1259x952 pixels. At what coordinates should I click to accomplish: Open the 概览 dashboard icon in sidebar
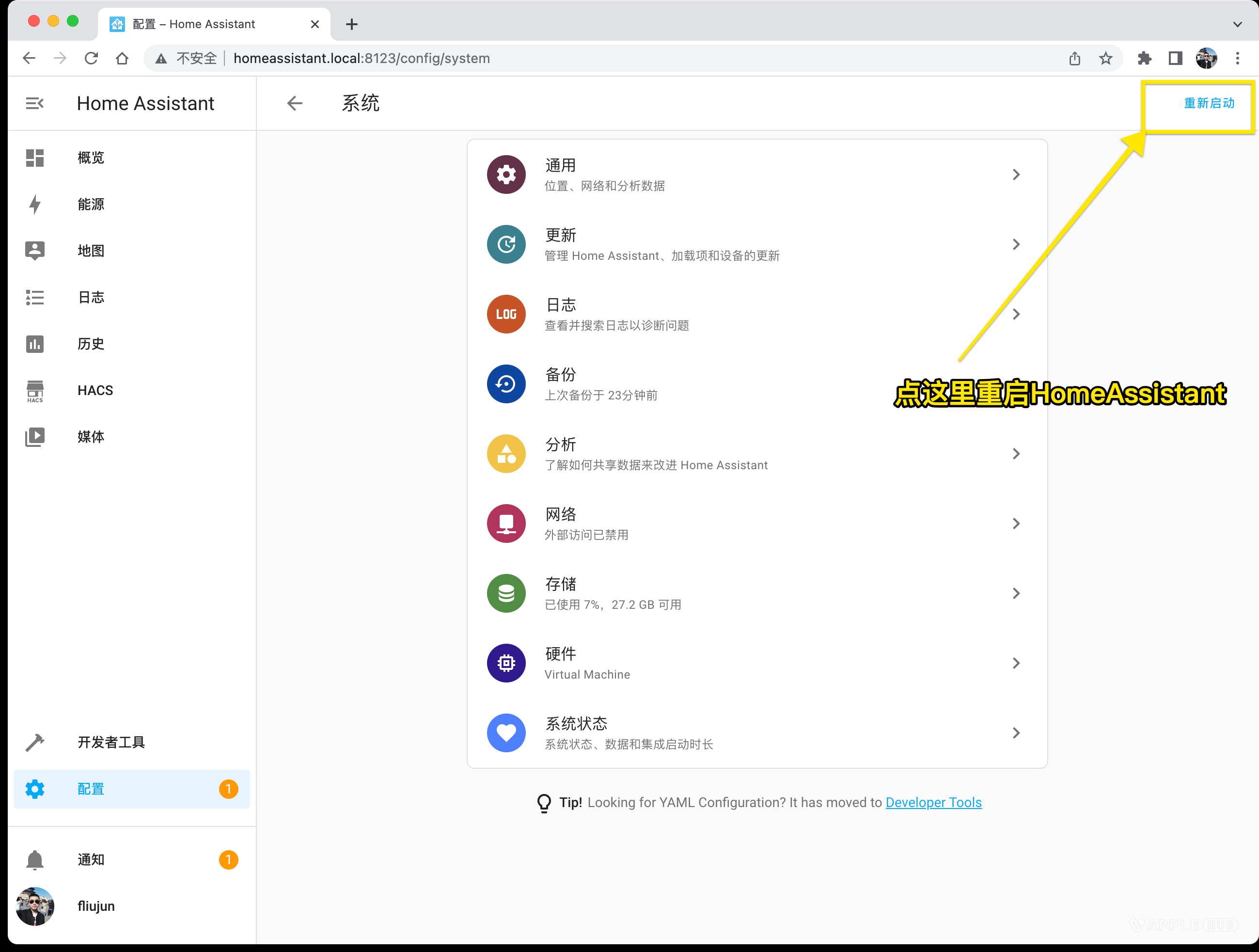(34, 158)
